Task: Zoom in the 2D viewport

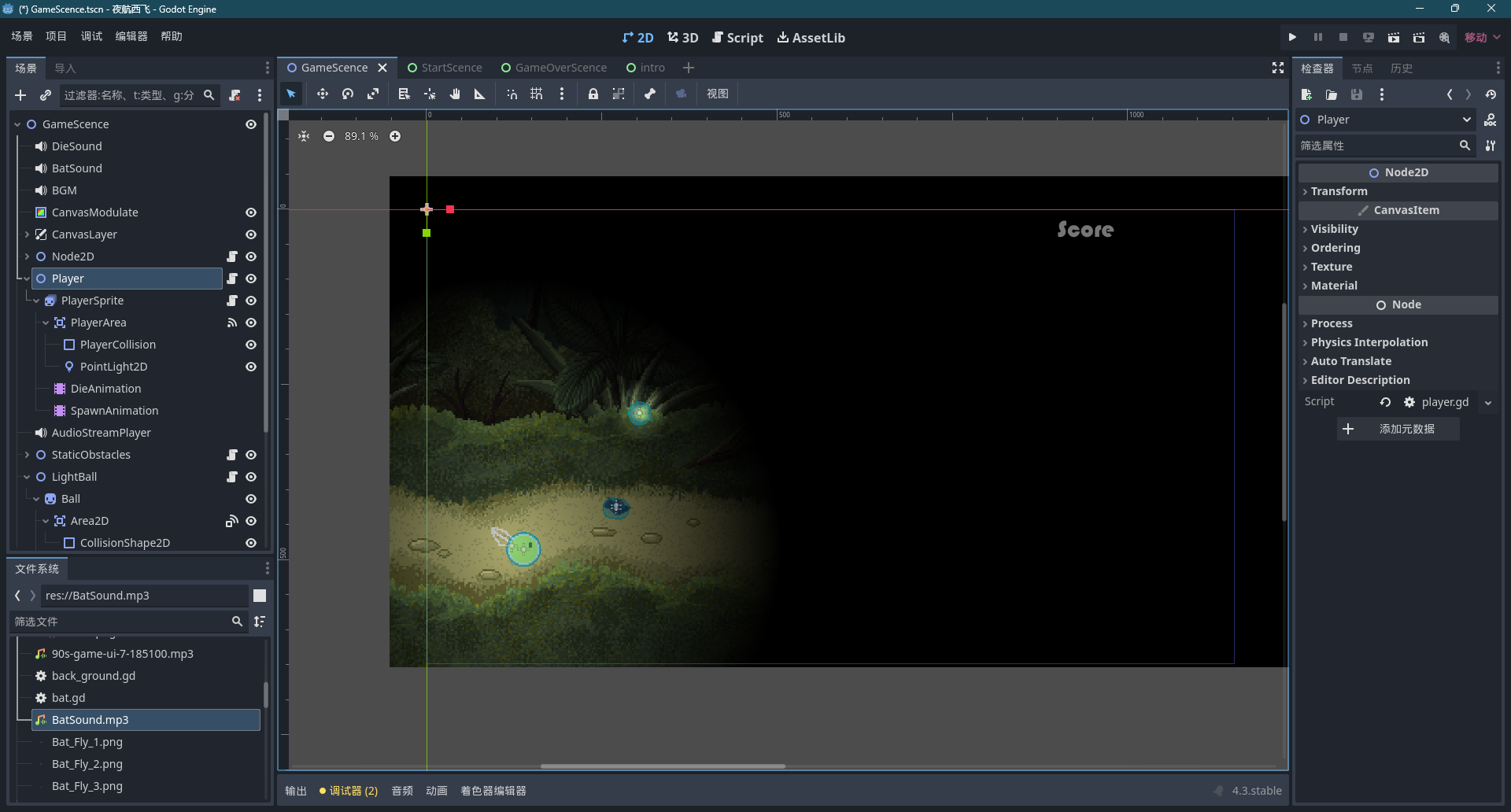Action: 395,136
